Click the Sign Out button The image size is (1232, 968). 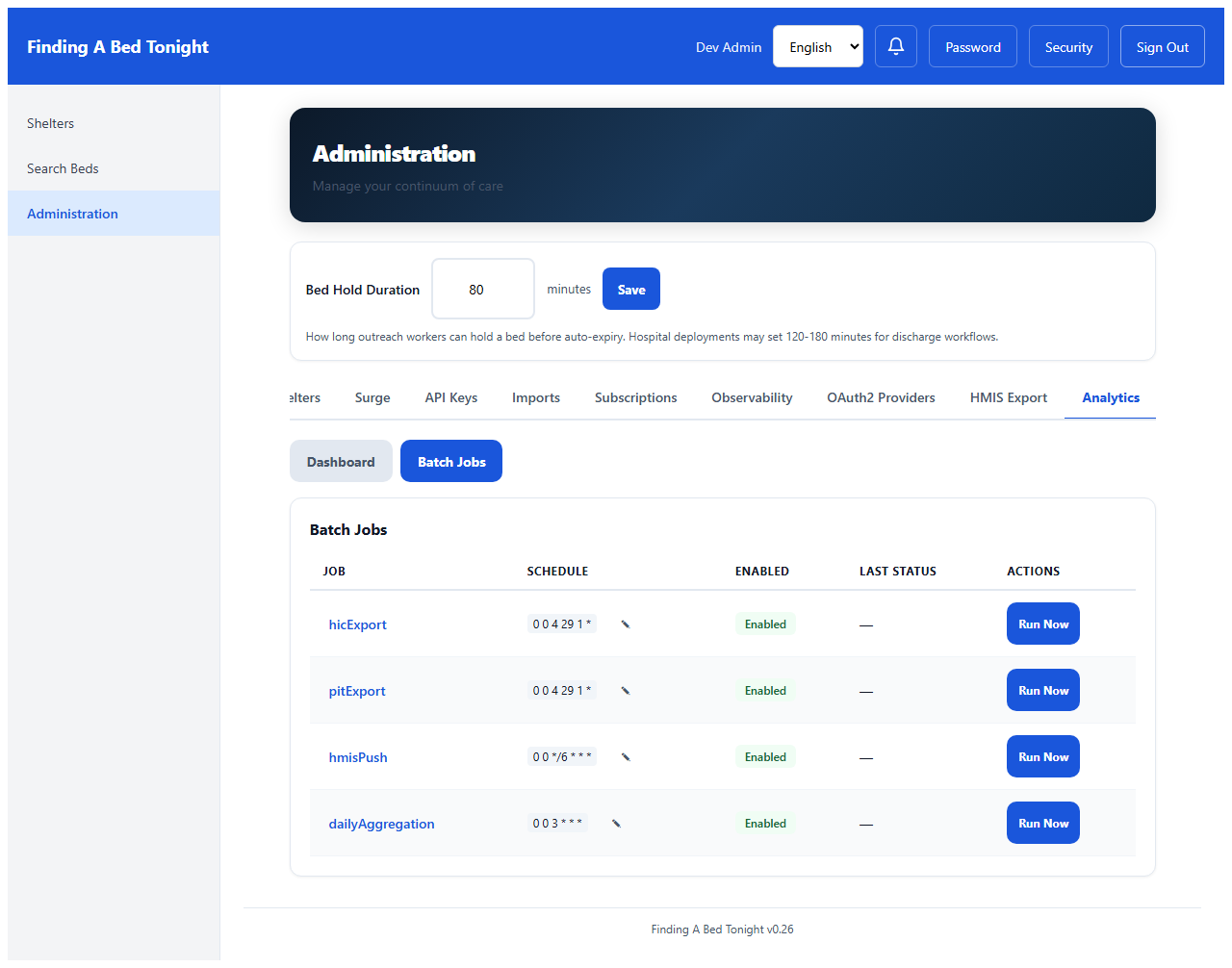tap(1162, 45)
